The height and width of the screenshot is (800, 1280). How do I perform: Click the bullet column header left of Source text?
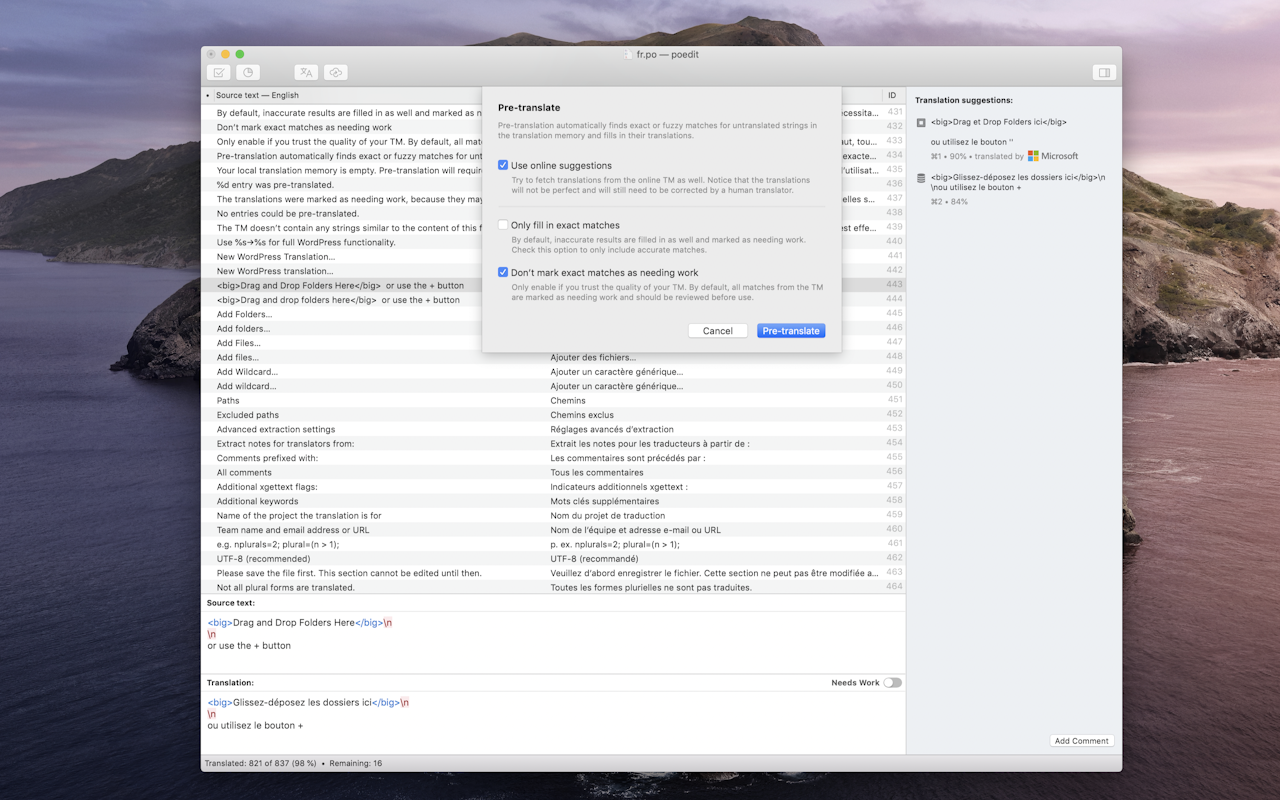pyautogui.click(x=207, y=95)
